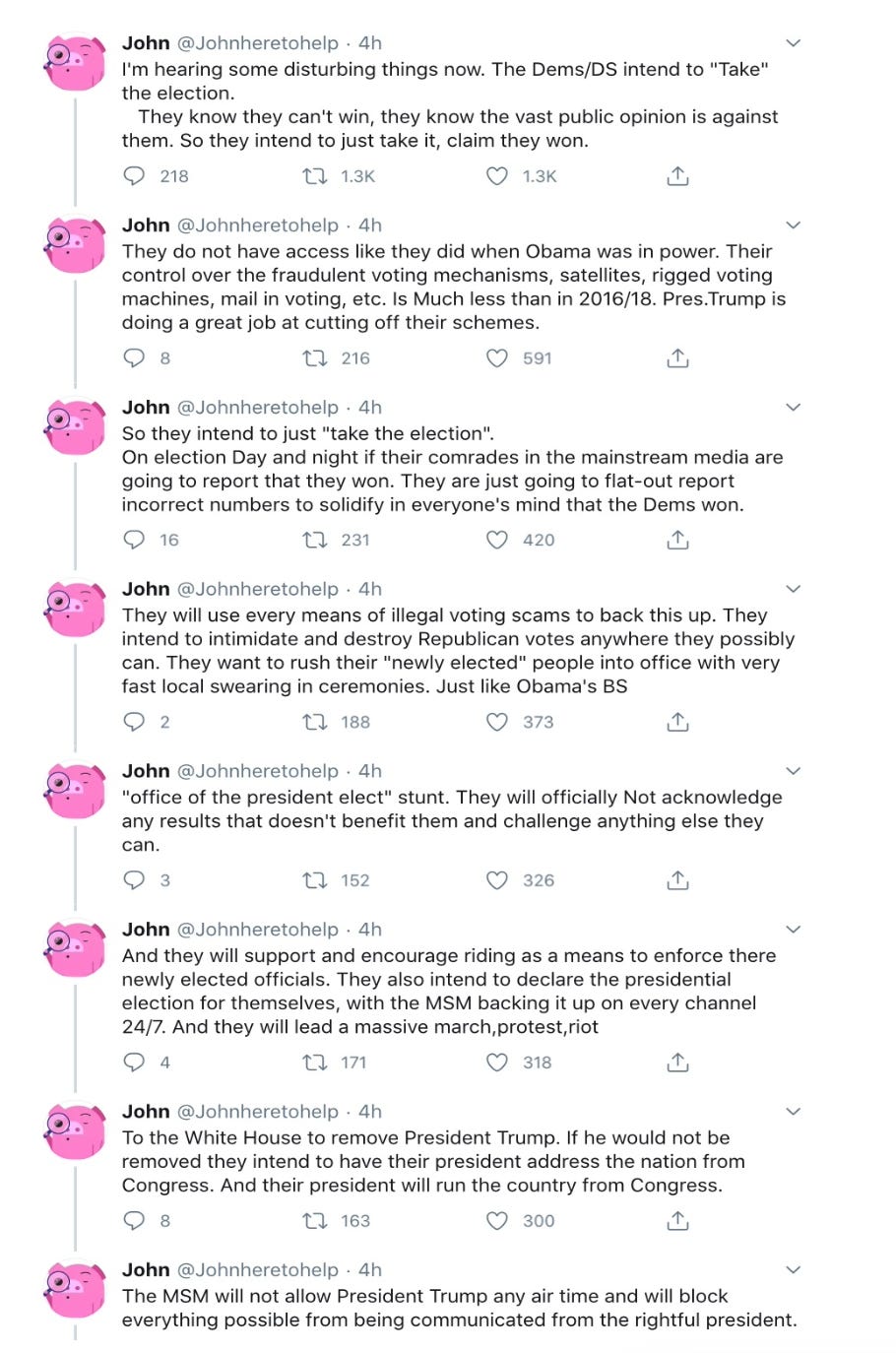Expand options chevron on 'So they intend' tweet
The height and width of the screenshot is (1353, 896).
pos(793,407)
